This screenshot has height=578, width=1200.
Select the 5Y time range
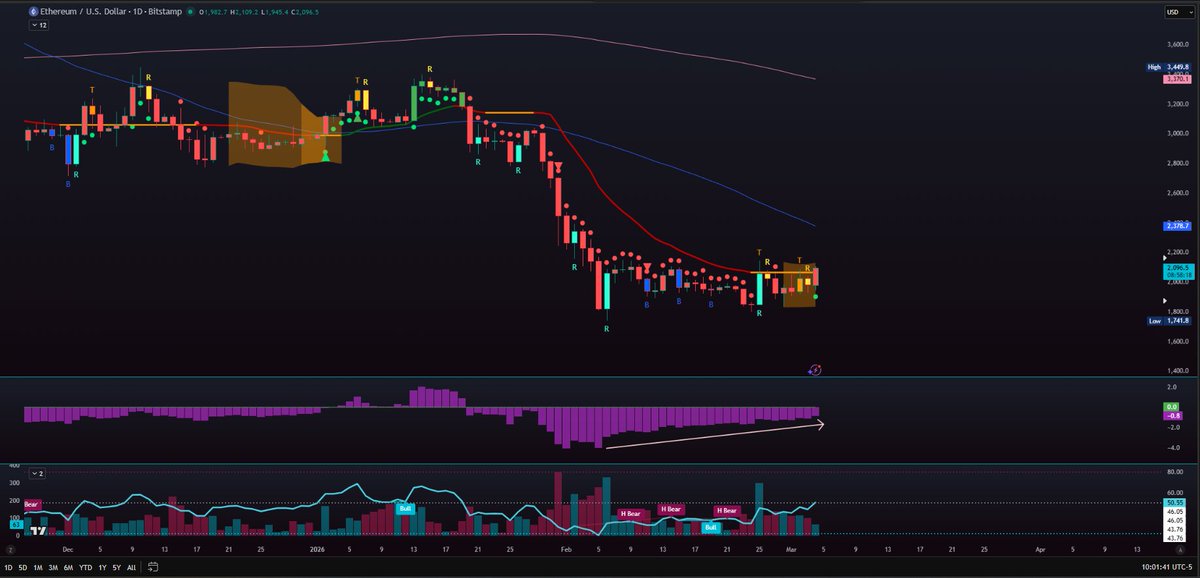pos(116,567)
